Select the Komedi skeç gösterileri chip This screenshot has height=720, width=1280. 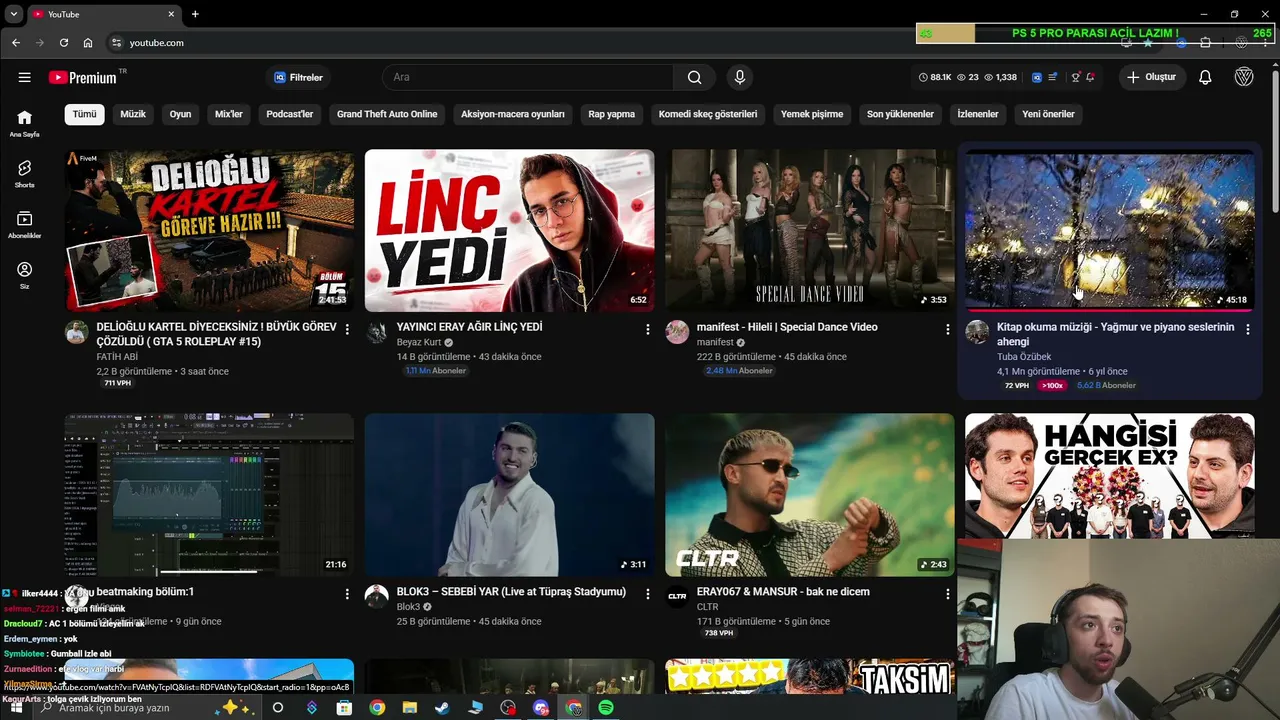click(x=708, y=114)
